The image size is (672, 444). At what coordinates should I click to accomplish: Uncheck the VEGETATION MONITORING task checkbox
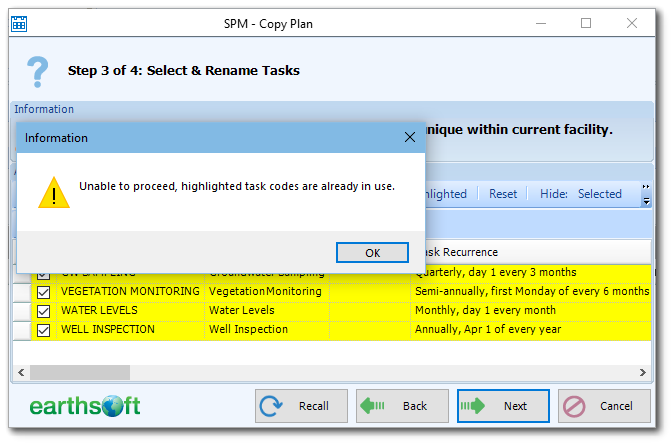pos(43,291)
